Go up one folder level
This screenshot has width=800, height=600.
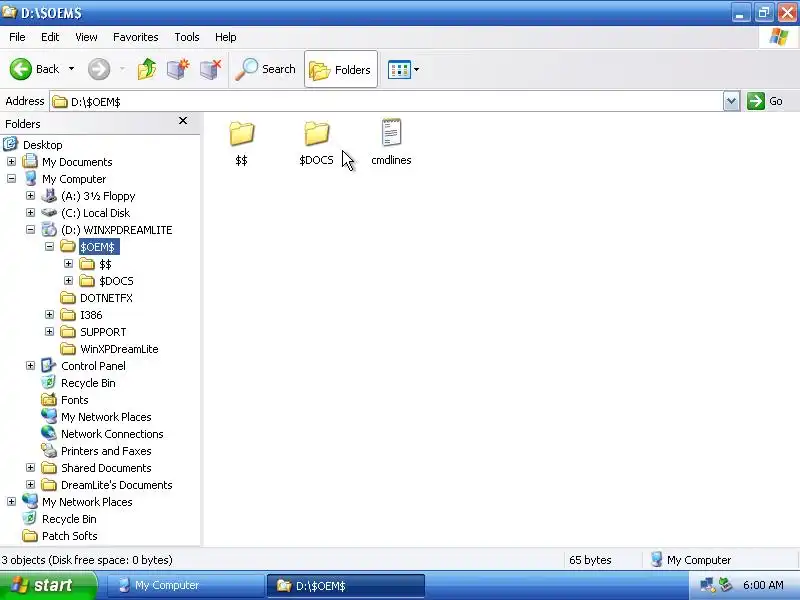[147, 69]
